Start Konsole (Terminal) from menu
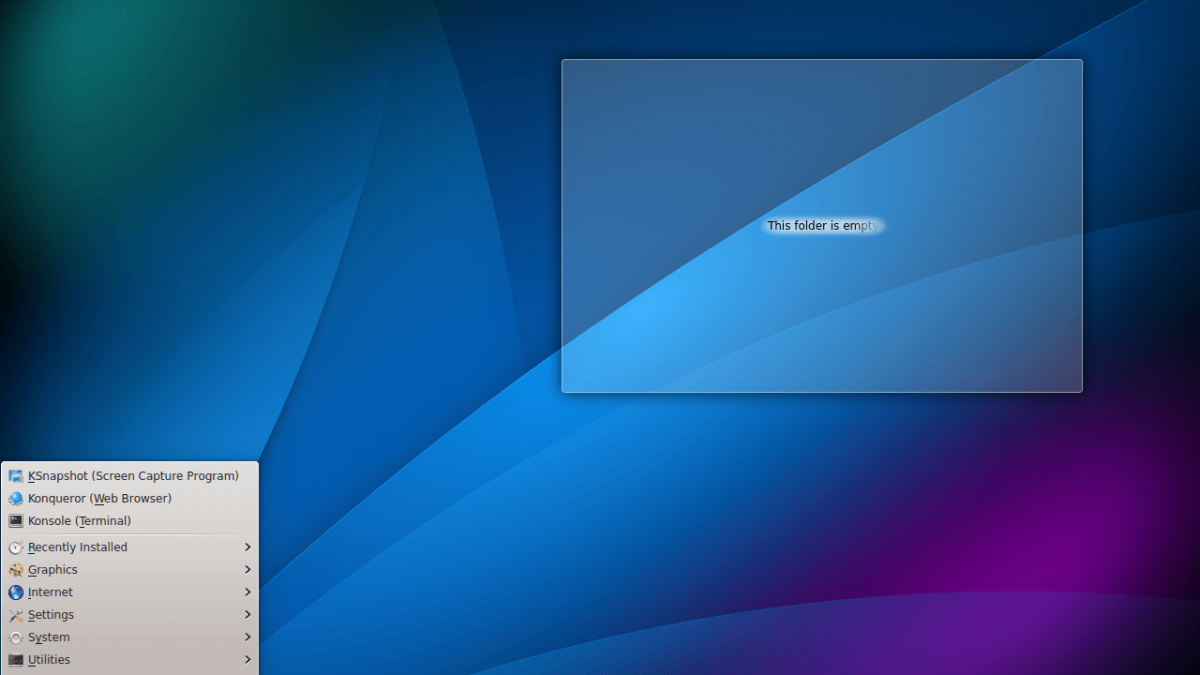 tap(130, 521)
